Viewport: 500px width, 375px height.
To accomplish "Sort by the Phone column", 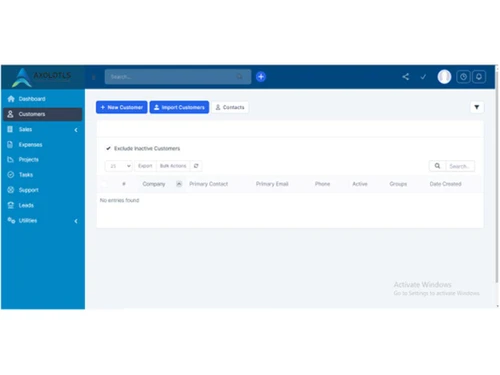I will point(322,184).
